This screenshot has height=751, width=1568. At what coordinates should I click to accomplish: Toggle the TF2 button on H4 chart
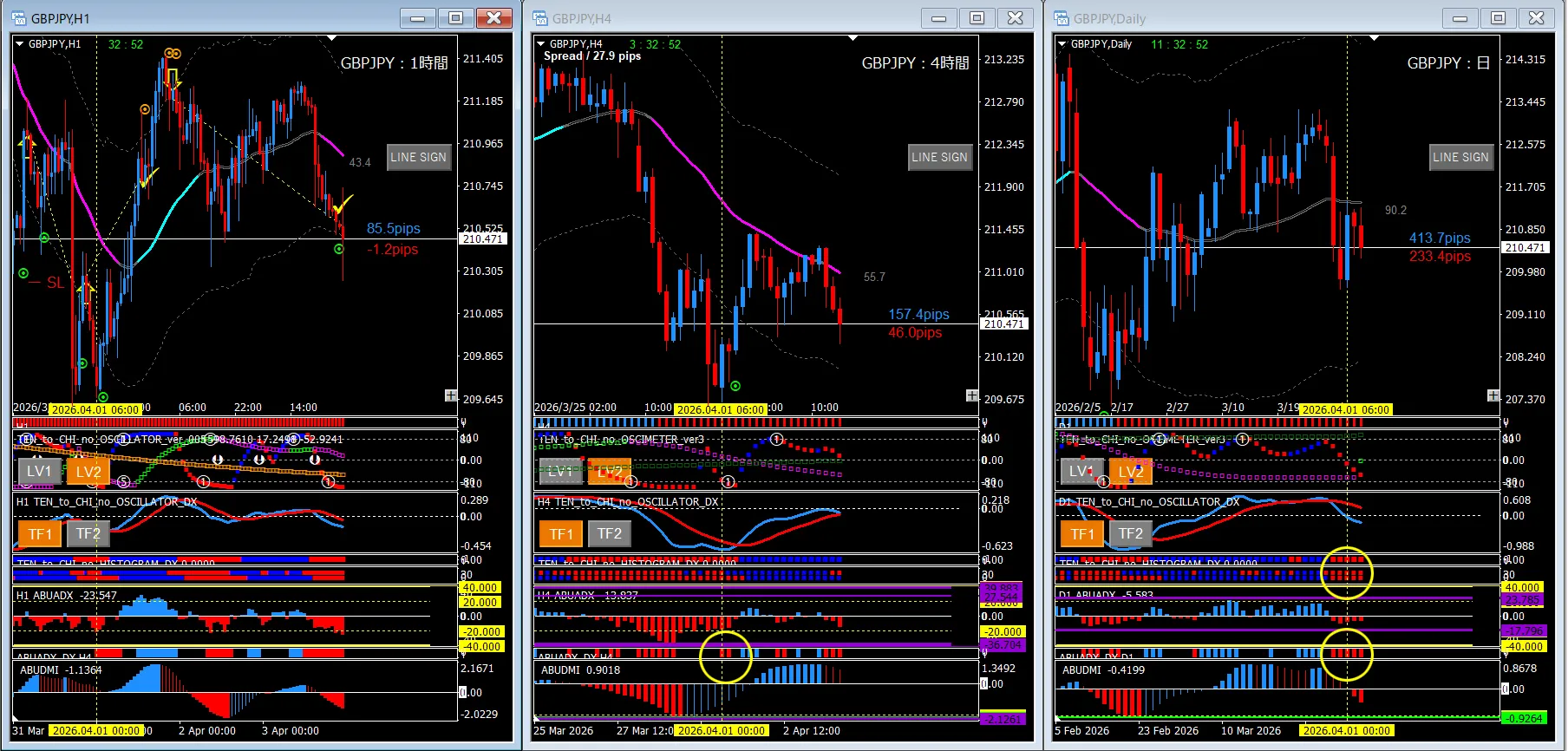pyautogui.click(x=610, y=533)
